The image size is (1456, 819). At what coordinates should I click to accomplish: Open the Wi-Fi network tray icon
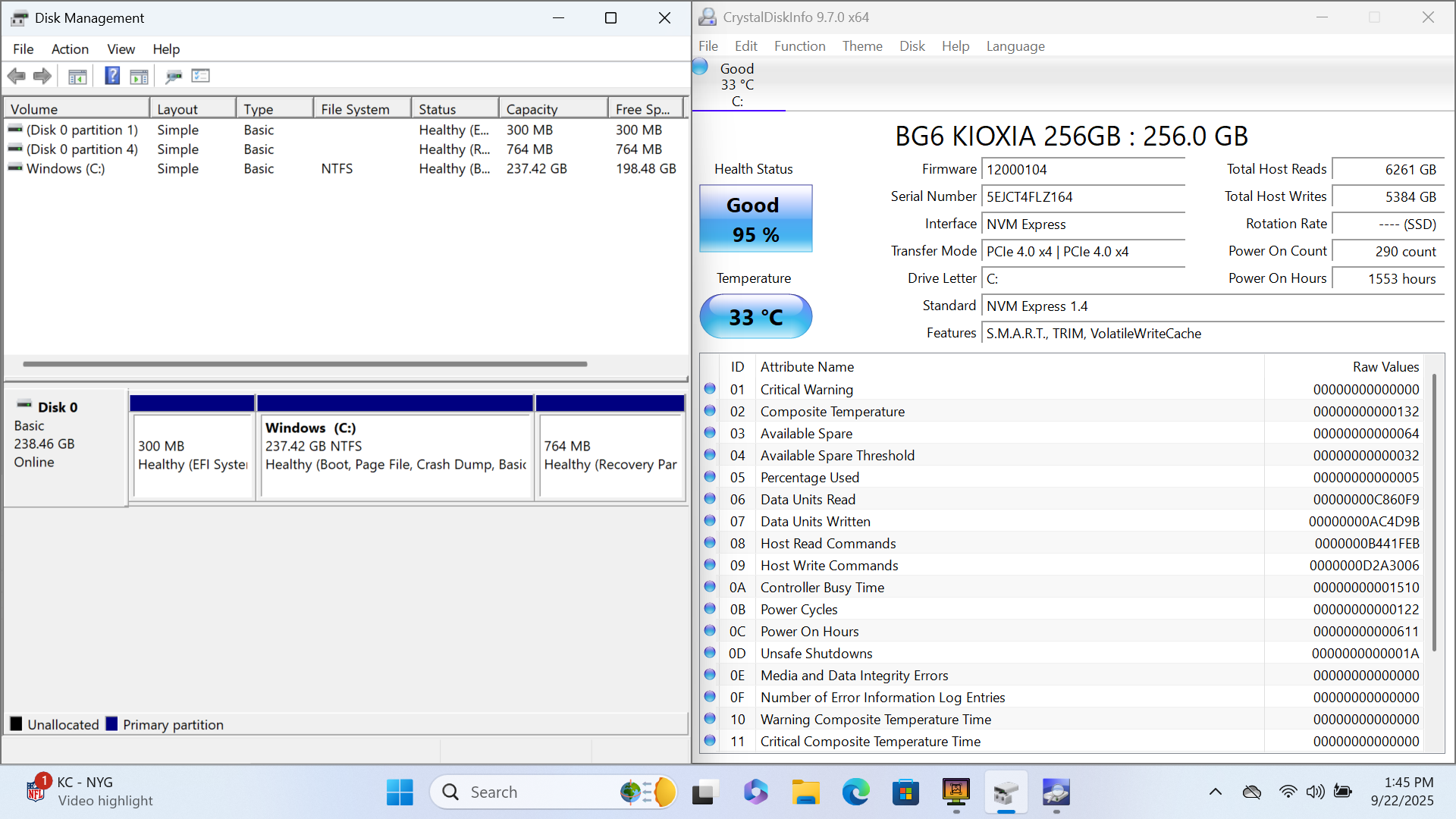1288,792
